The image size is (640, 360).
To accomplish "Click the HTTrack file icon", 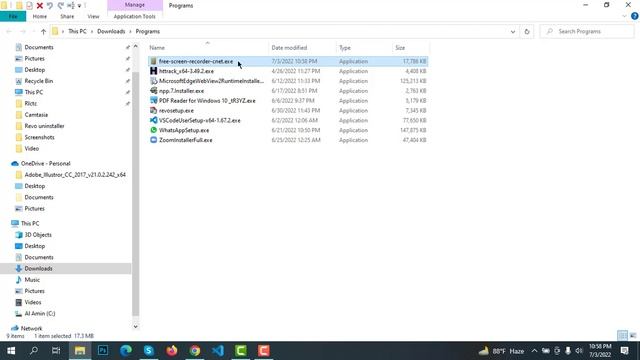I will pyautogui.click(x=153, y=71).
